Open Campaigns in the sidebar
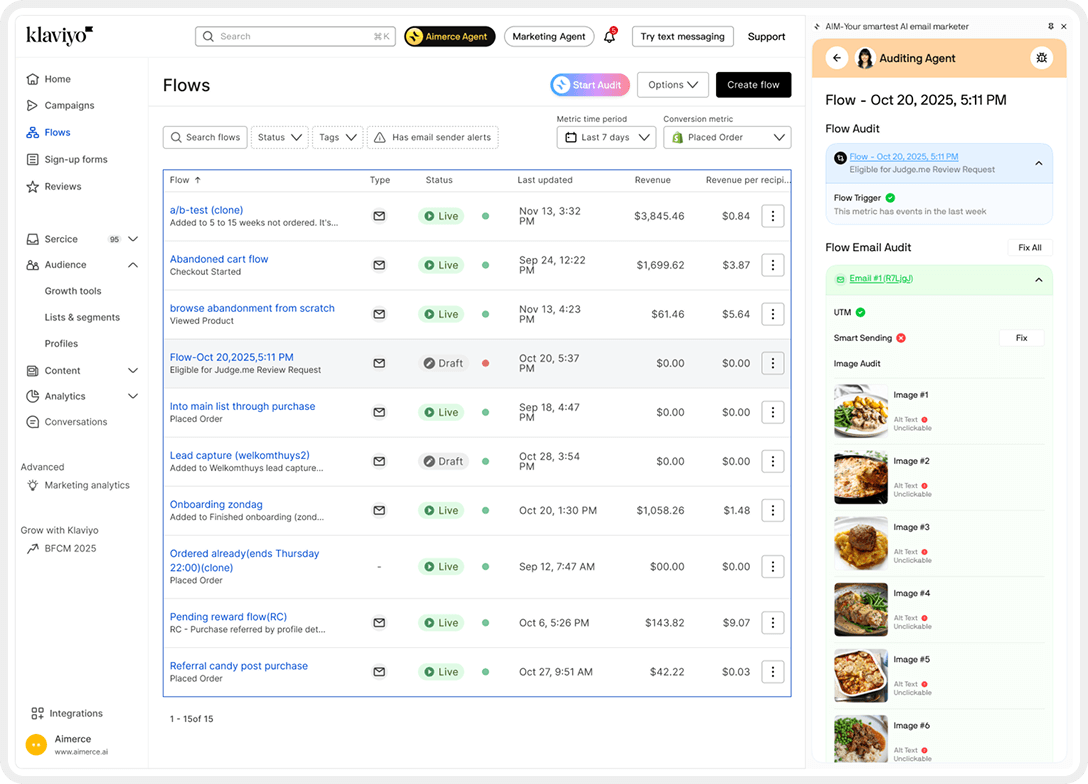Image resolution: width=1088 pixels, height=784 pixels. pos(69,105)
